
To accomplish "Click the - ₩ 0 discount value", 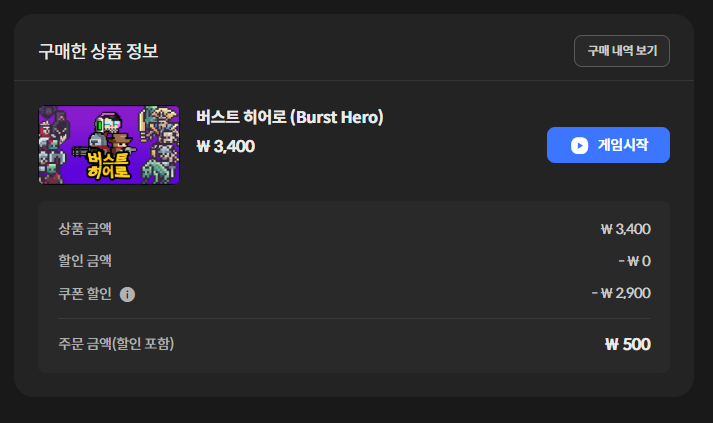I will click(634, 261).
